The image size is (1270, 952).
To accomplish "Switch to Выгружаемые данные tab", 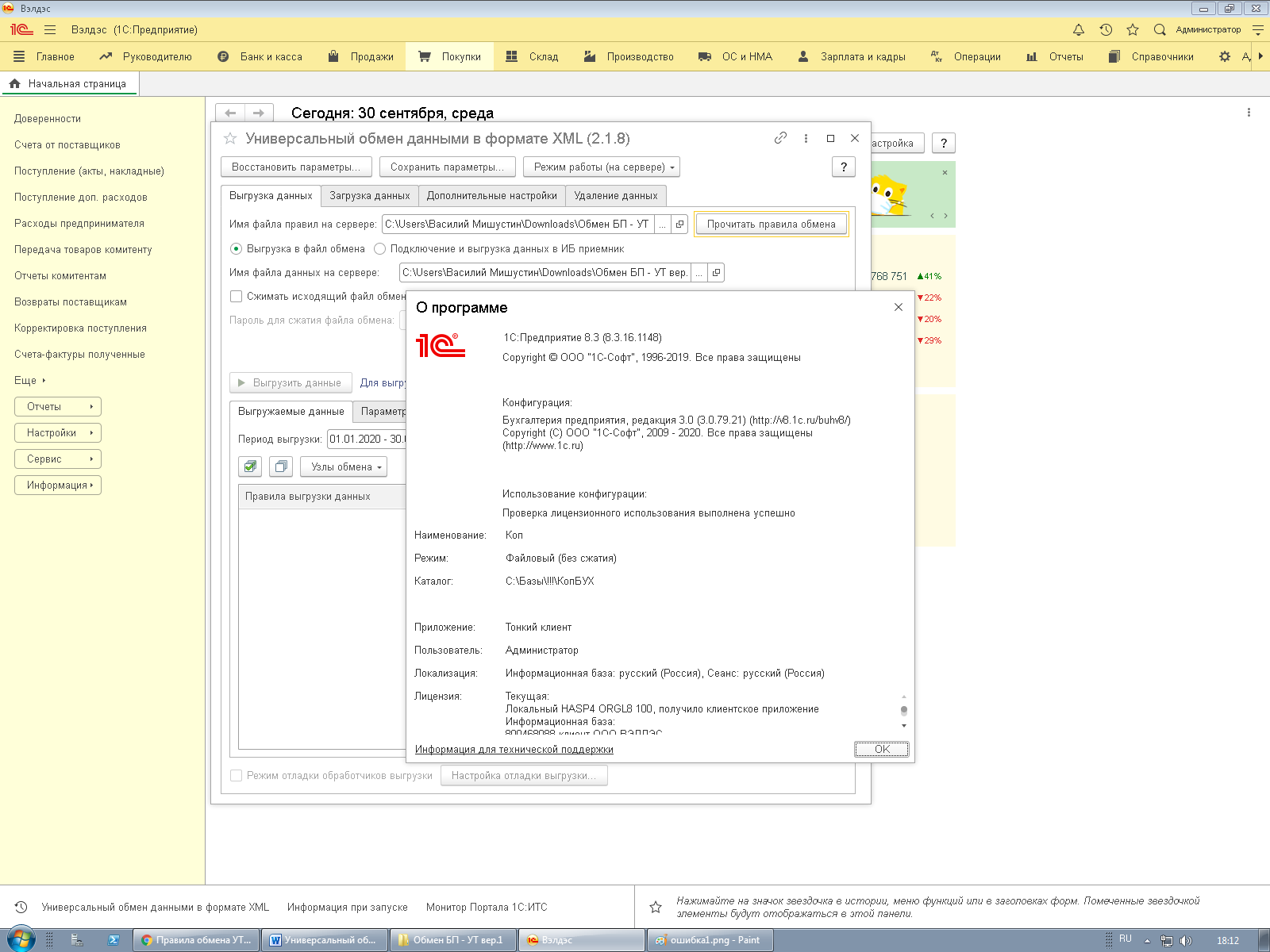I will pos(291,411).
